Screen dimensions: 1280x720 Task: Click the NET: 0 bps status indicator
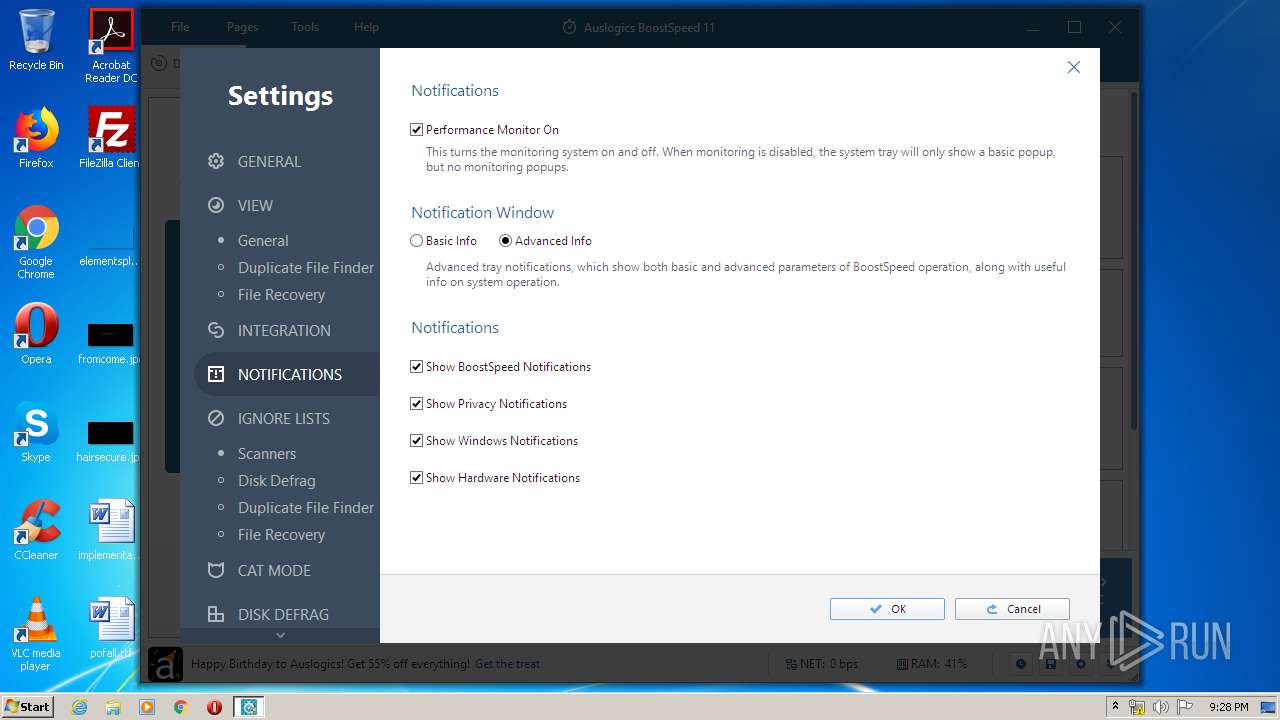(822, 664)
